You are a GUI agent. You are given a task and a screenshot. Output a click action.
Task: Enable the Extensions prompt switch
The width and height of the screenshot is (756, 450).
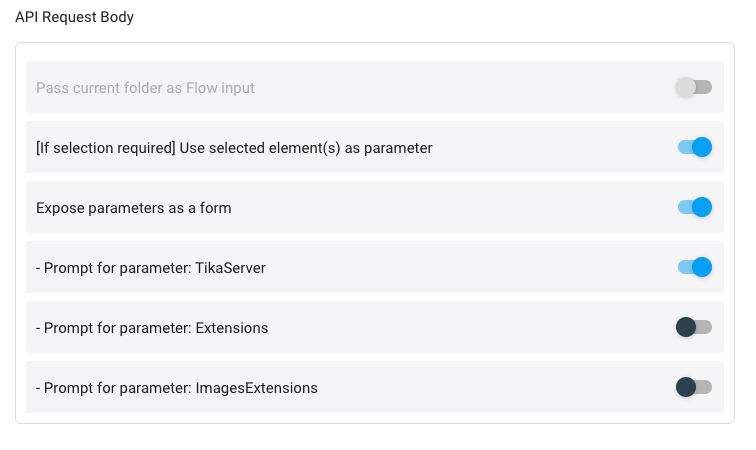[x=694, y=327]
